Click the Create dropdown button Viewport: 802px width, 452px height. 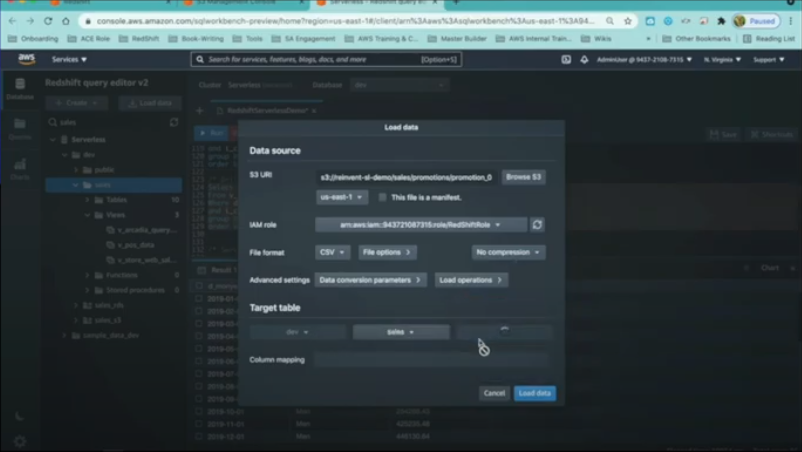click(x=76, y=103)
